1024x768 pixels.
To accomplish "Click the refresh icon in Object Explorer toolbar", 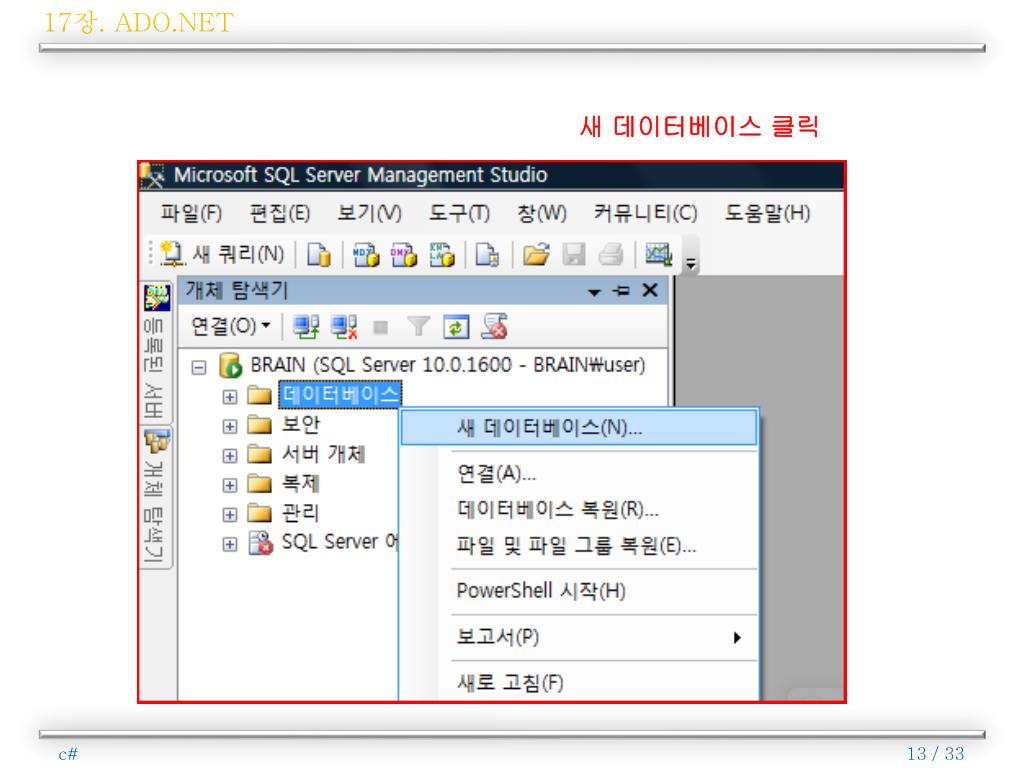I will [x=456, y=327].
